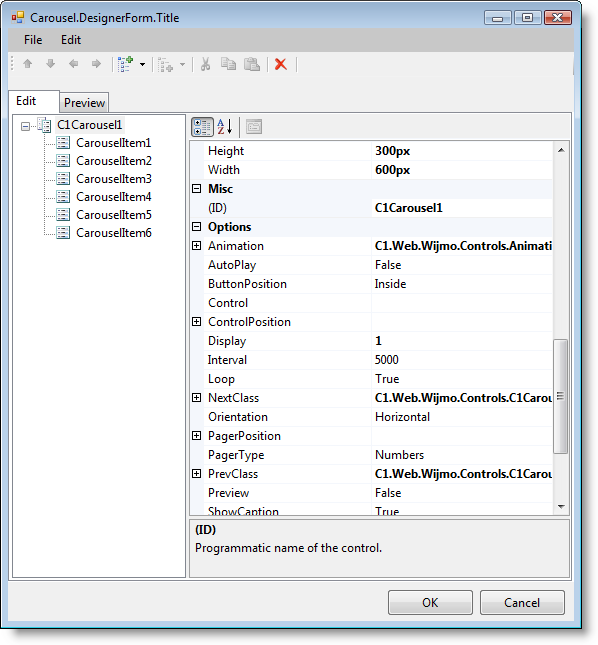Click the property grid scrollbar thumb
This screenshot has width=598, height=645.
pos(561,397)
